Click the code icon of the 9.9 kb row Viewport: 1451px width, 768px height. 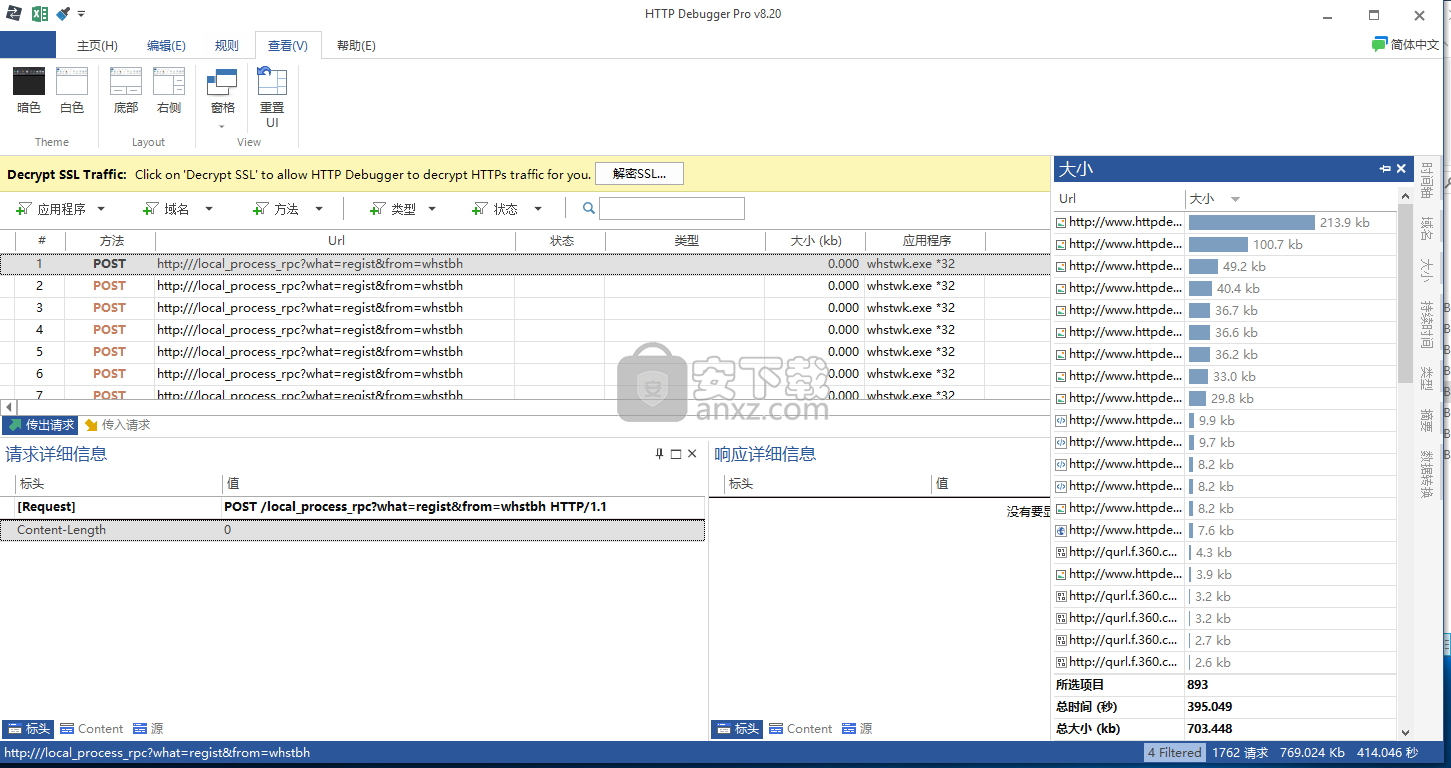click(x=1061, y=420)
